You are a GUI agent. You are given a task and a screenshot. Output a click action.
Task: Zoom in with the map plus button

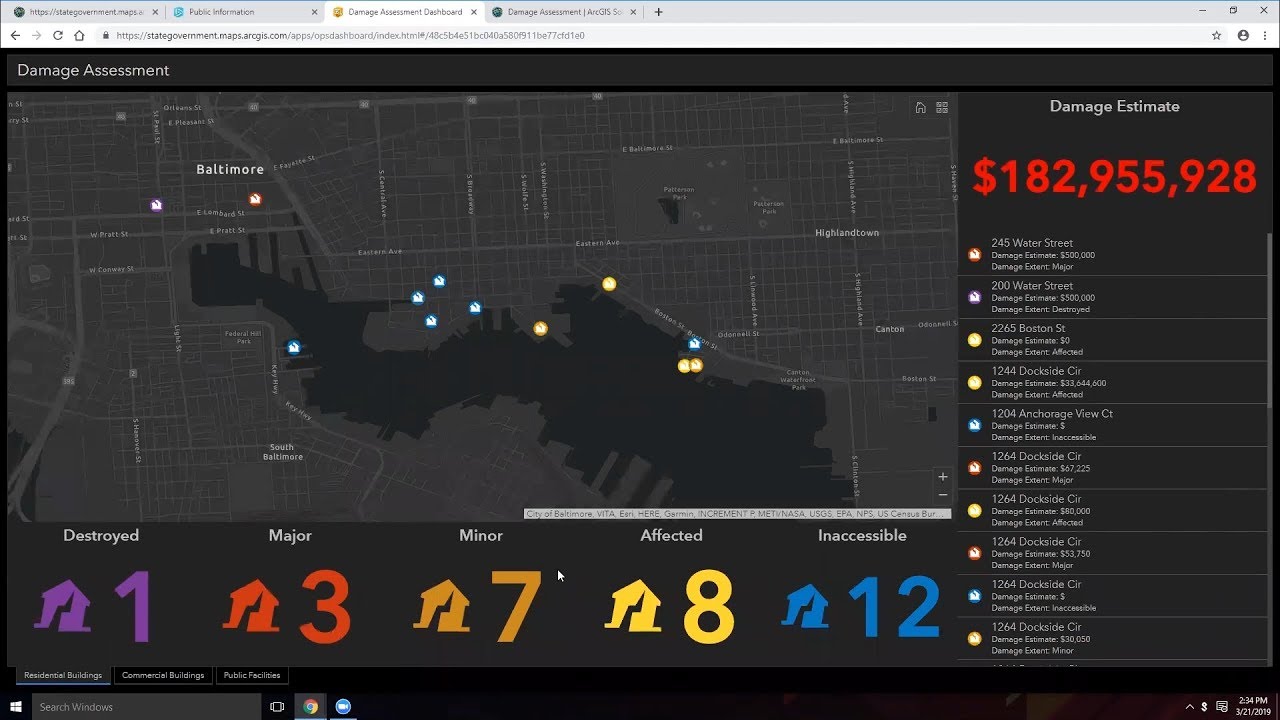942,477
